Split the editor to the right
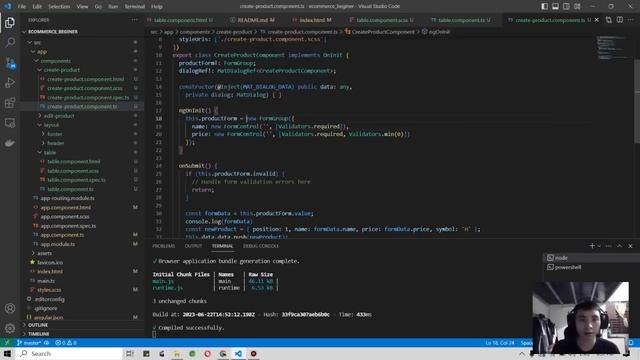 [620, 20]
